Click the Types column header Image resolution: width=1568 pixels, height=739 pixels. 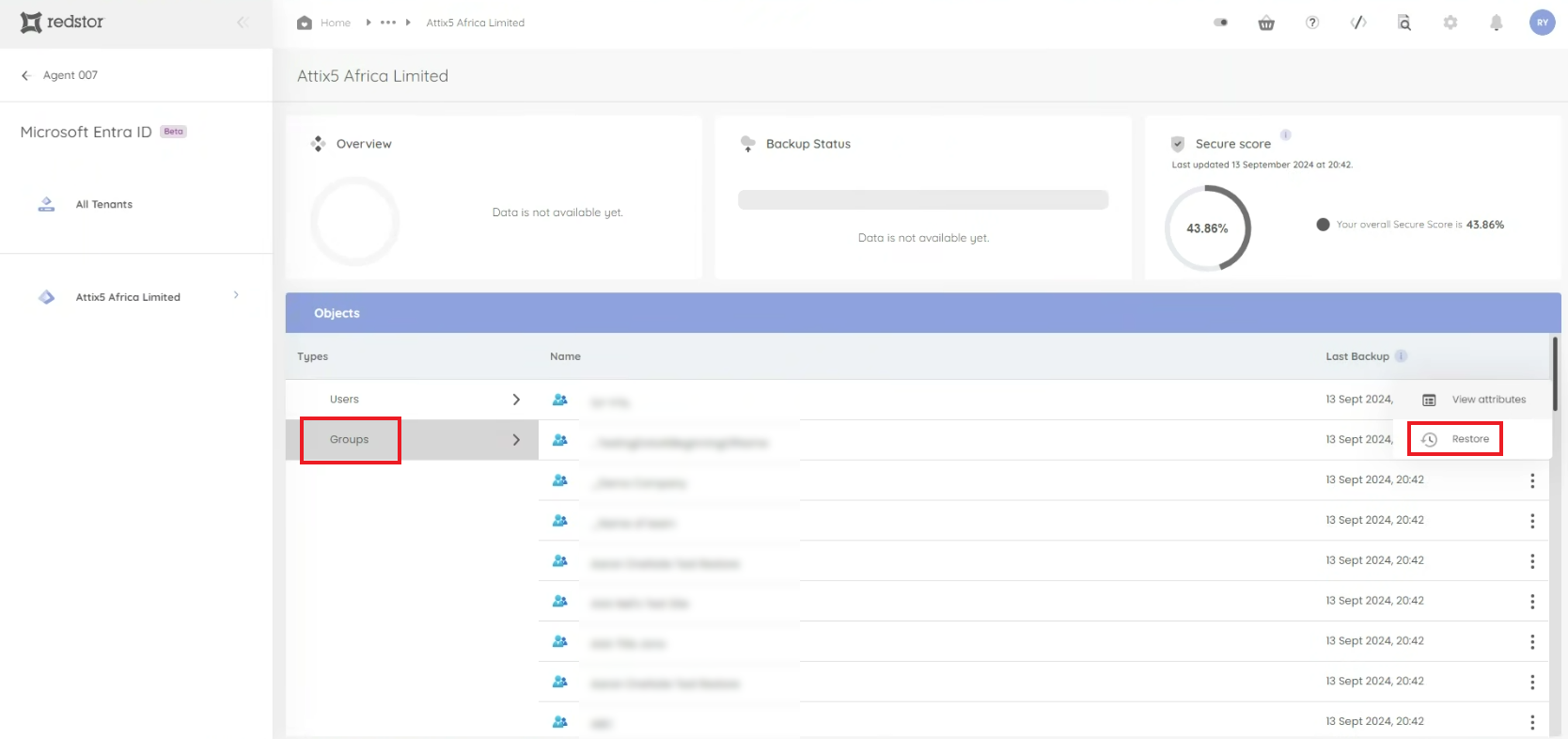click(312, 356)
